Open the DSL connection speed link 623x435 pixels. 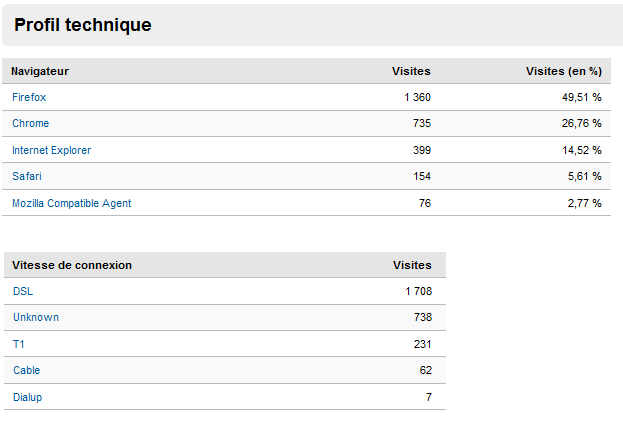(x=23, y=291)
